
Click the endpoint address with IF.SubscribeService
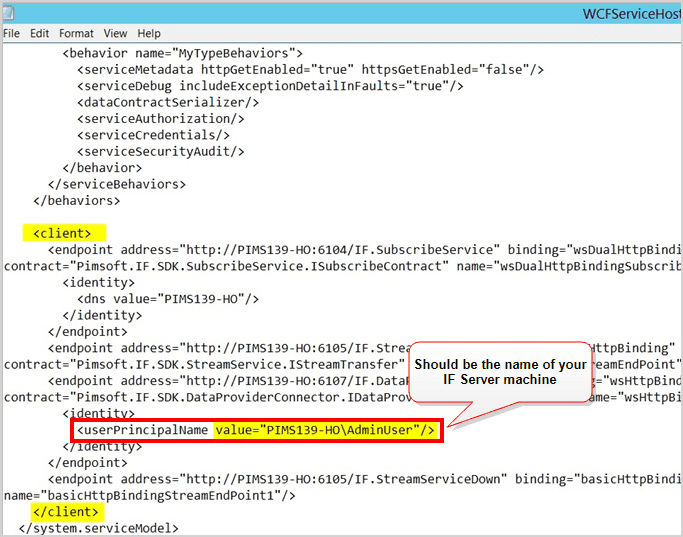pos(365,250)
